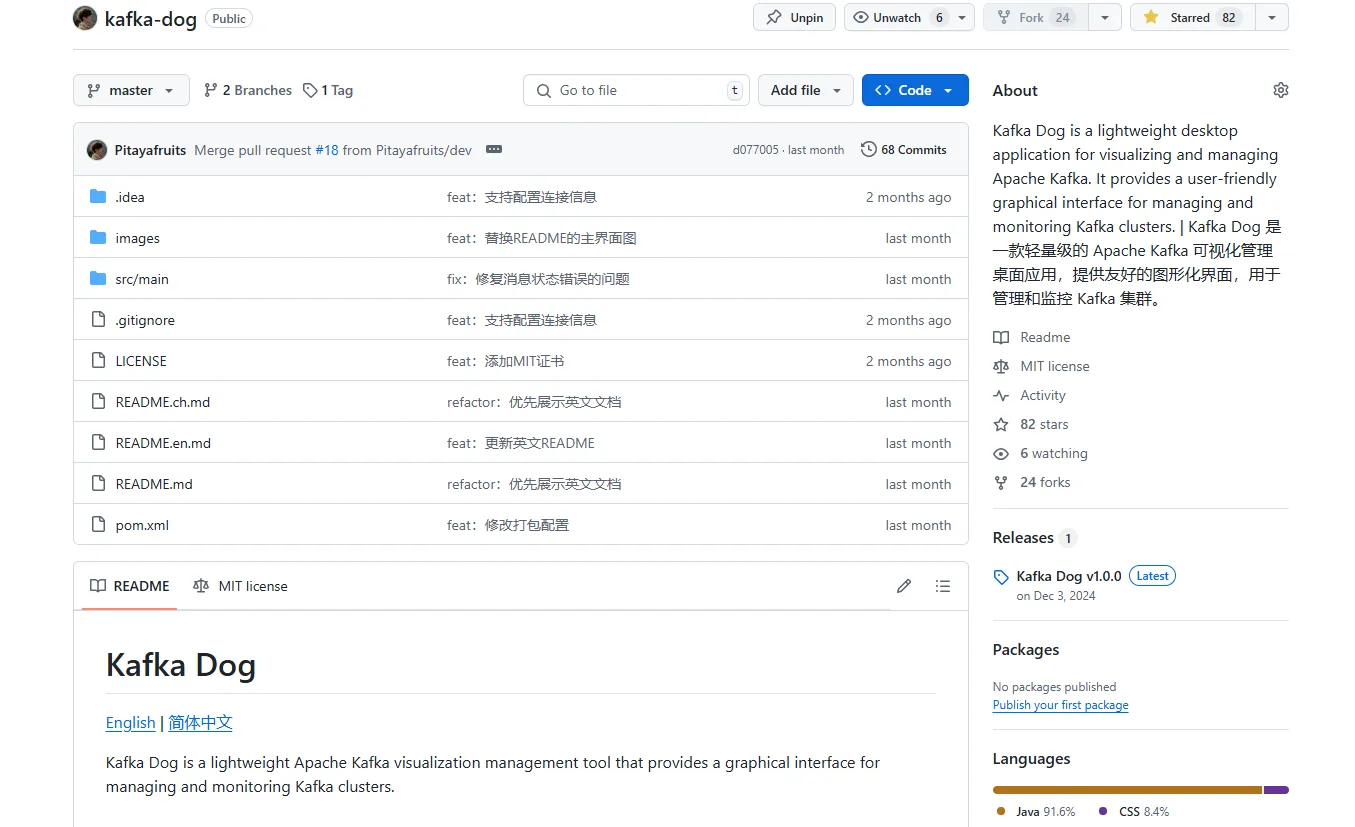The width and height of the screenshot is (1355, 827).
Task: Click the Pitayafruits author name
Action: point(151,150)
